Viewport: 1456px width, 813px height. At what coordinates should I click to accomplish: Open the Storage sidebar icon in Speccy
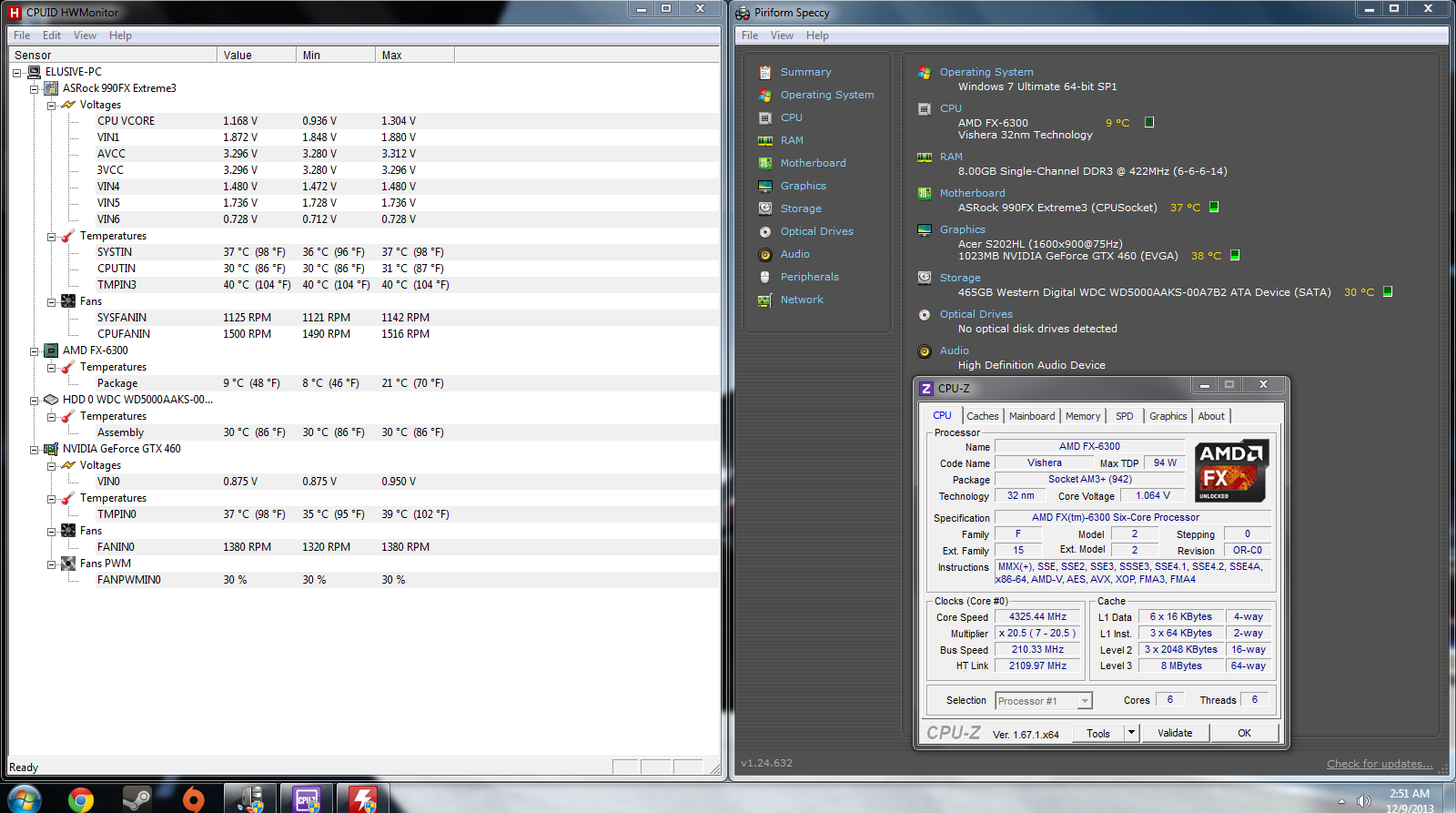(x=765, y=208)
